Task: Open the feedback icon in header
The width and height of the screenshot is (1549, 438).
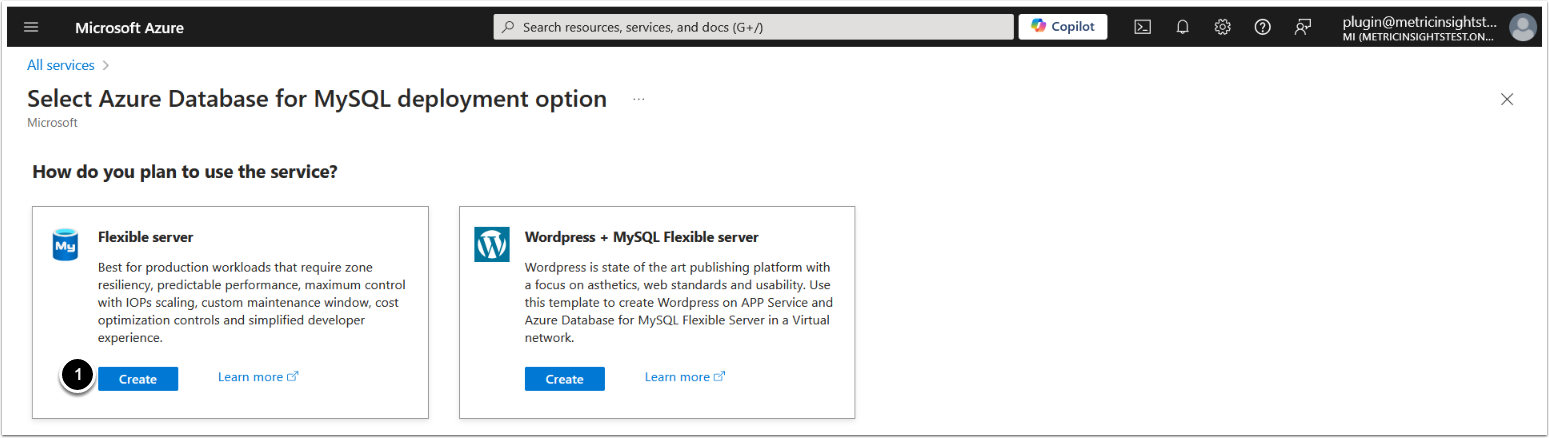Action: click(x=1302, y=27)
